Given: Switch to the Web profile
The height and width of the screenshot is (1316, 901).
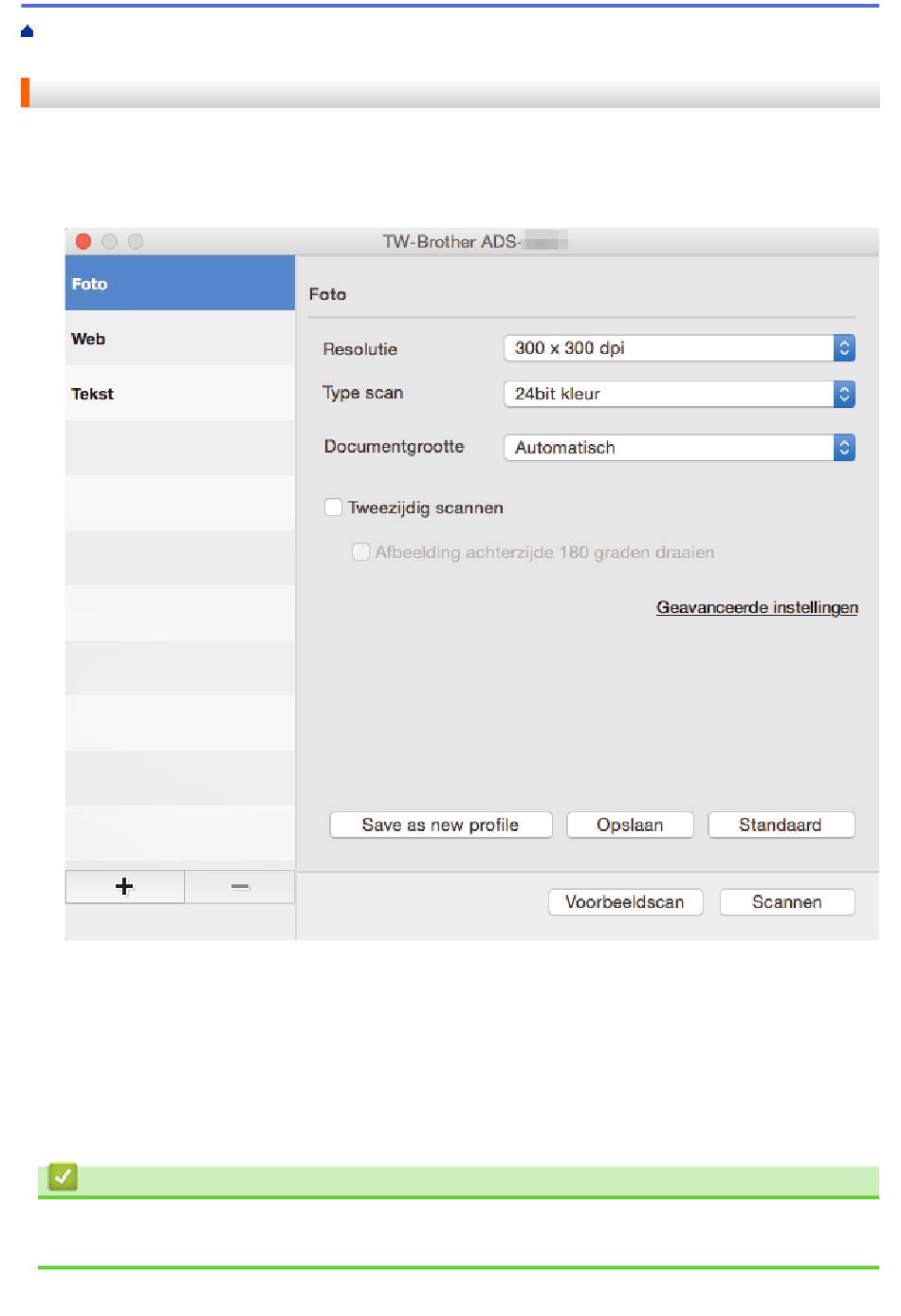Looking at the screenshot, I should [x=179, y=339].
